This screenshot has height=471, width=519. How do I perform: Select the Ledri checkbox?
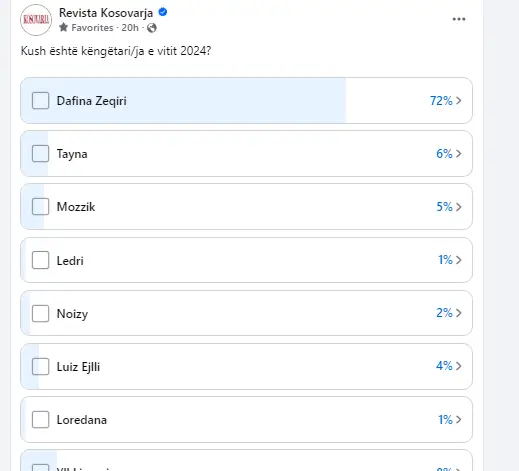[40, 260]
